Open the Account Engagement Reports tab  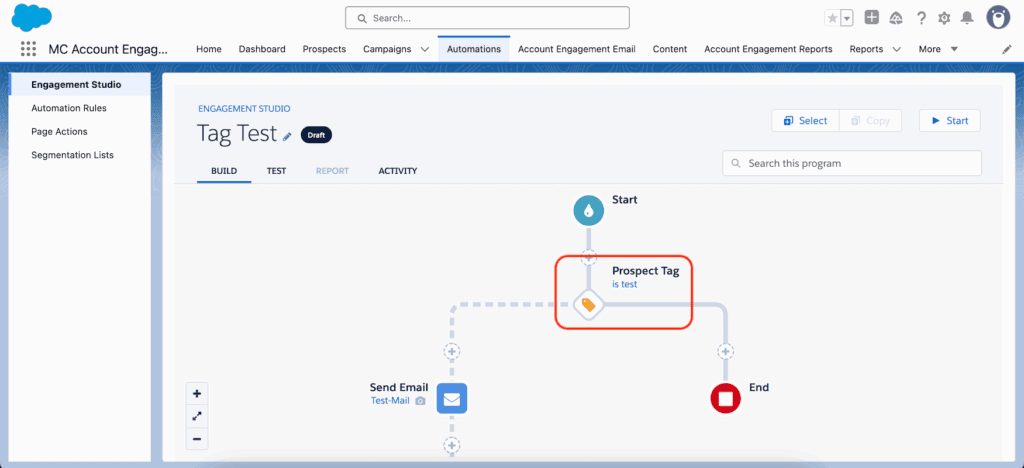coord(768,49)
